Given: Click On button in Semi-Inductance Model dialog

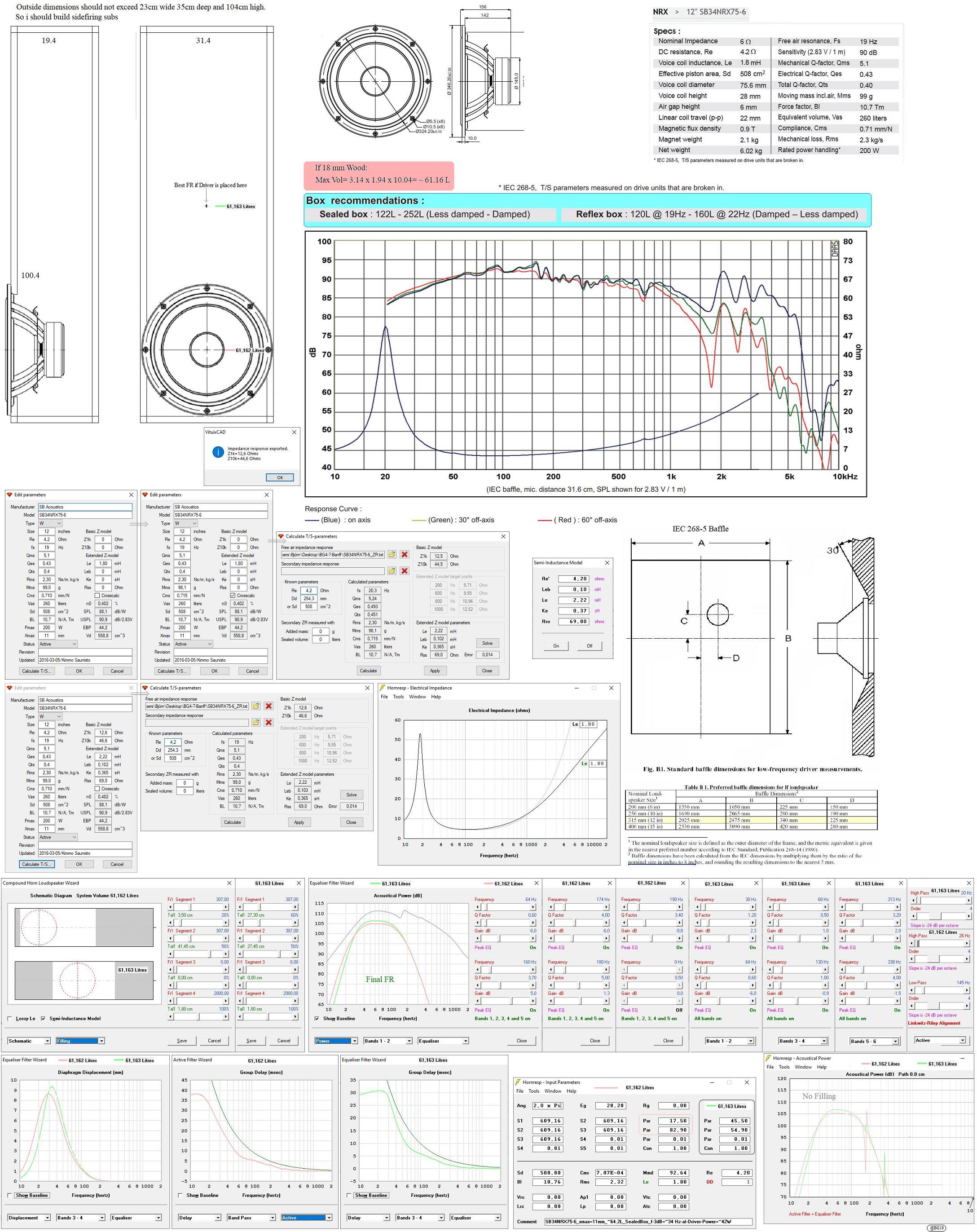Looking at the screenshot, I should coord(556,646).
